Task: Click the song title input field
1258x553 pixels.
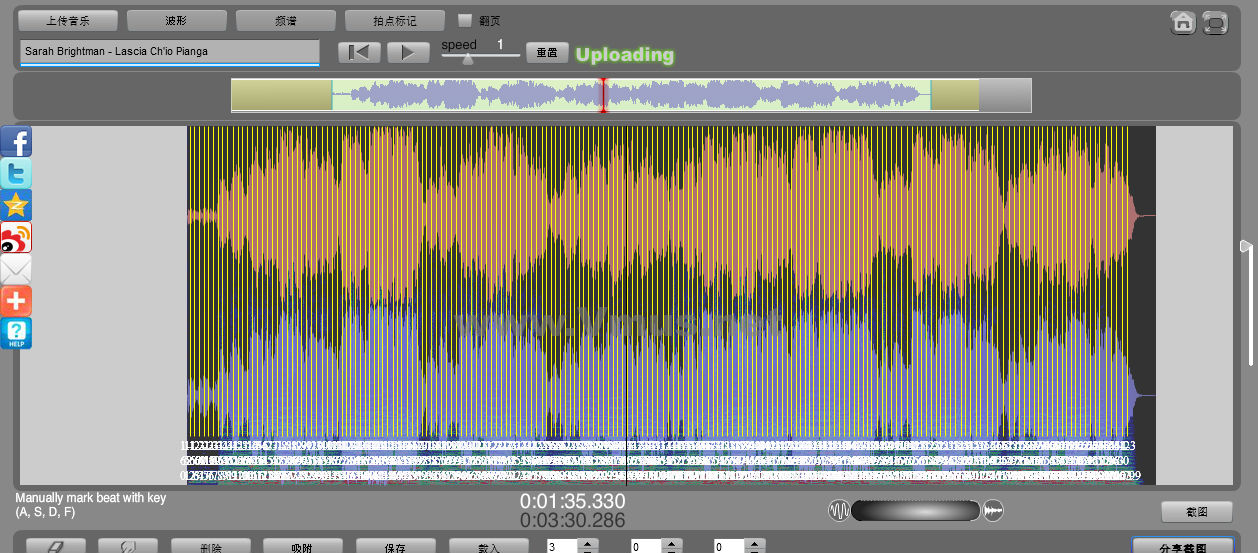Action: coord(169,51)
